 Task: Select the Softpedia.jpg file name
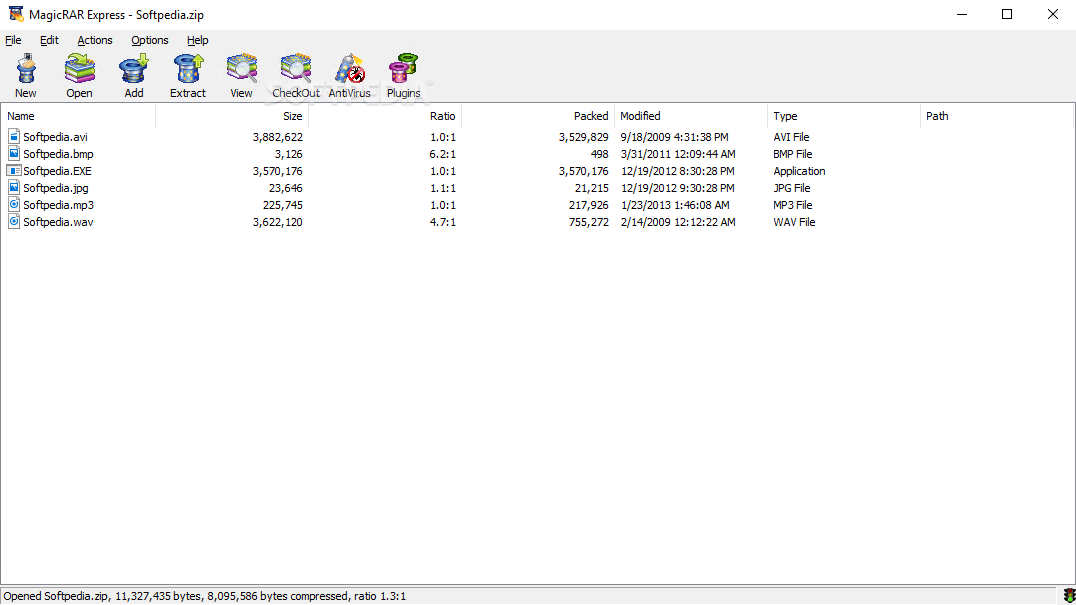click(56, 187)
